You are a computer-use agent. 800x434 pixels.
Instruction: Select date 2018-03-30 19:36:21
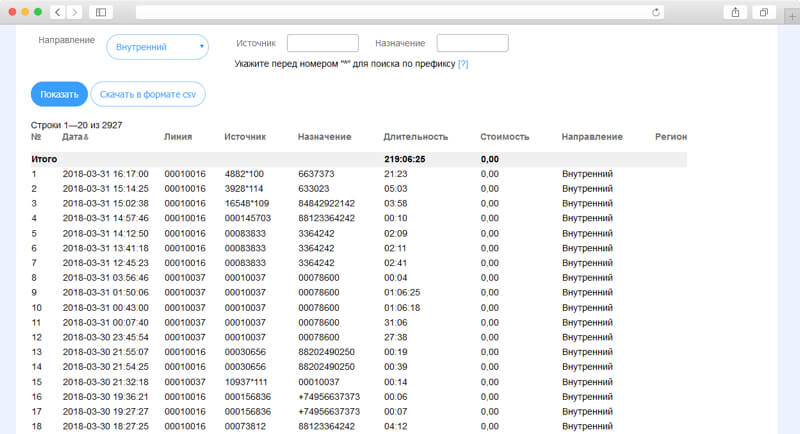click(106, 397)
